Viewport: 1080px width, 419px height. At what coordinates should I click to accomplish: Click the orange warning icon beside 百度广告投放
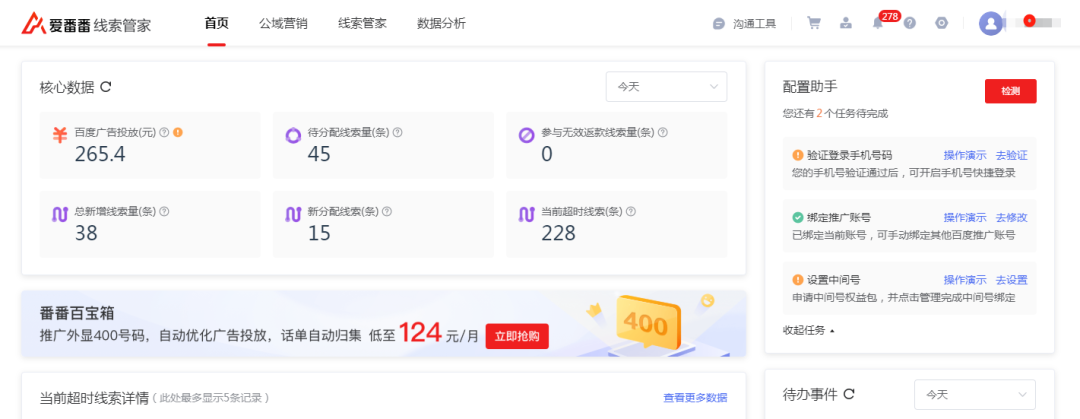[178, 132]
